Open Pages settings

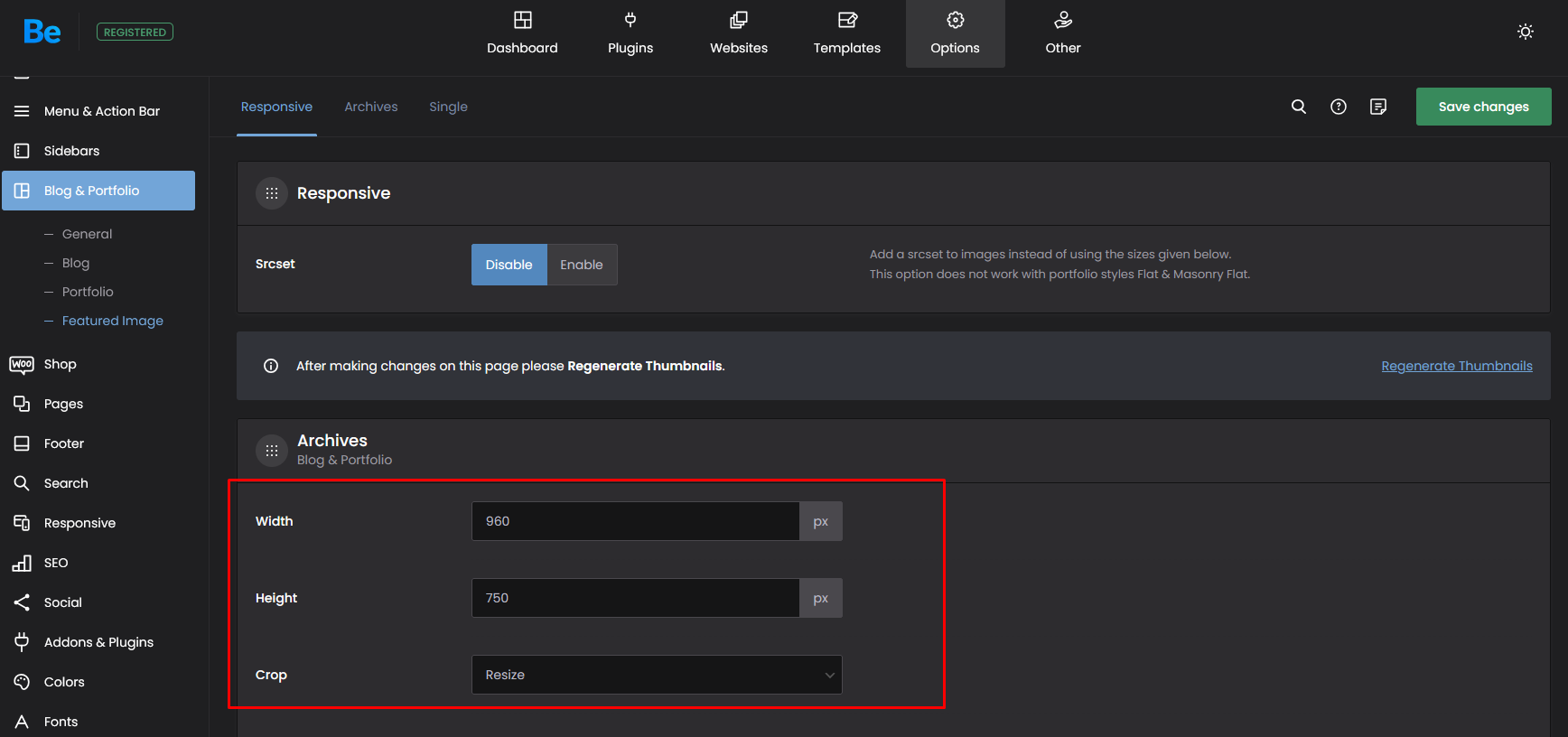(98, 404)
